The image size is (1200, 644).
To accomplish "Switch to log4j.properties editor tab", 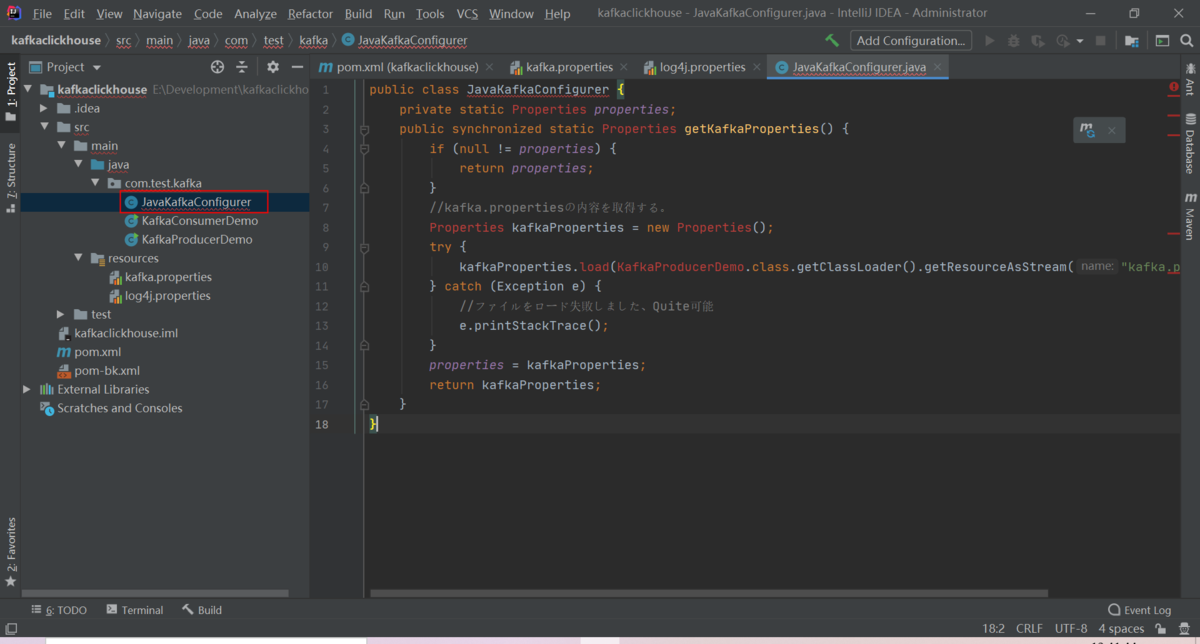I will (702, 67).
